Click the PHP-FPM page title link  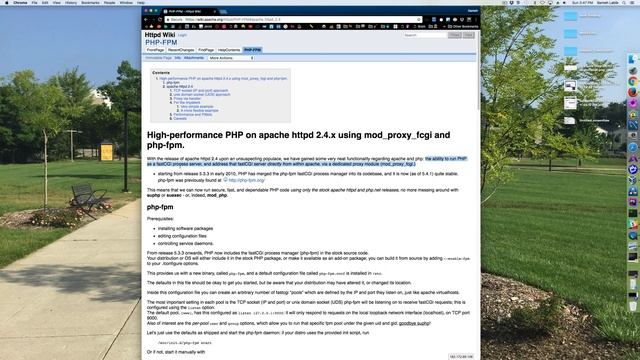tap(161, 42)
